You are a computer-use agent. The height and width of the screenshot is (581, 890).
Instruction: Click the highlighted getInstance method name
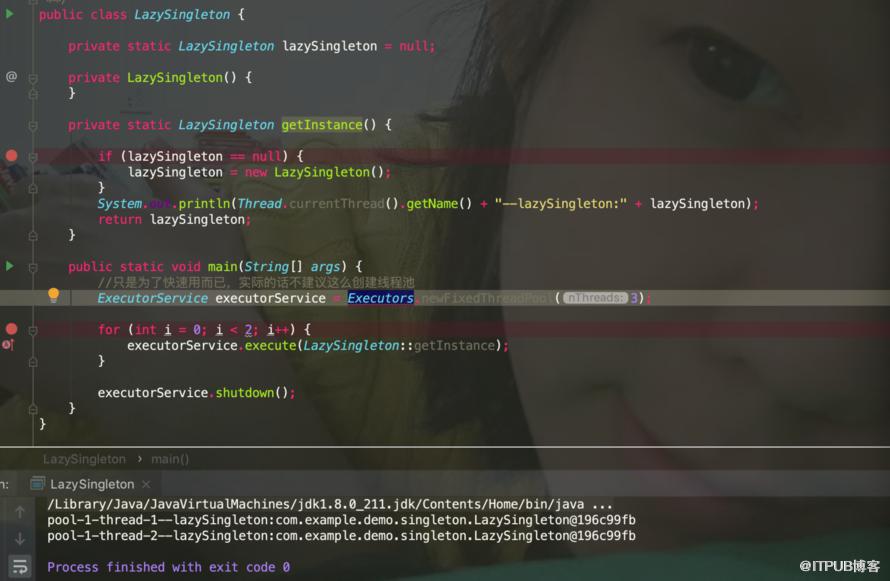[322, 124]
